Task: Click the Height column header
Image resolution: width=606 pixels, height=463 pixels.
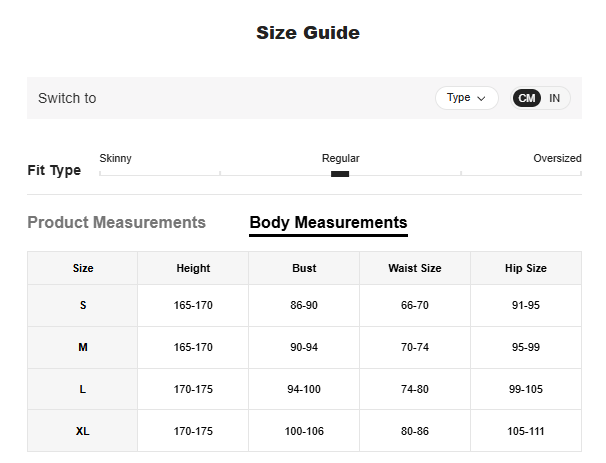Action: coord(193,268)
